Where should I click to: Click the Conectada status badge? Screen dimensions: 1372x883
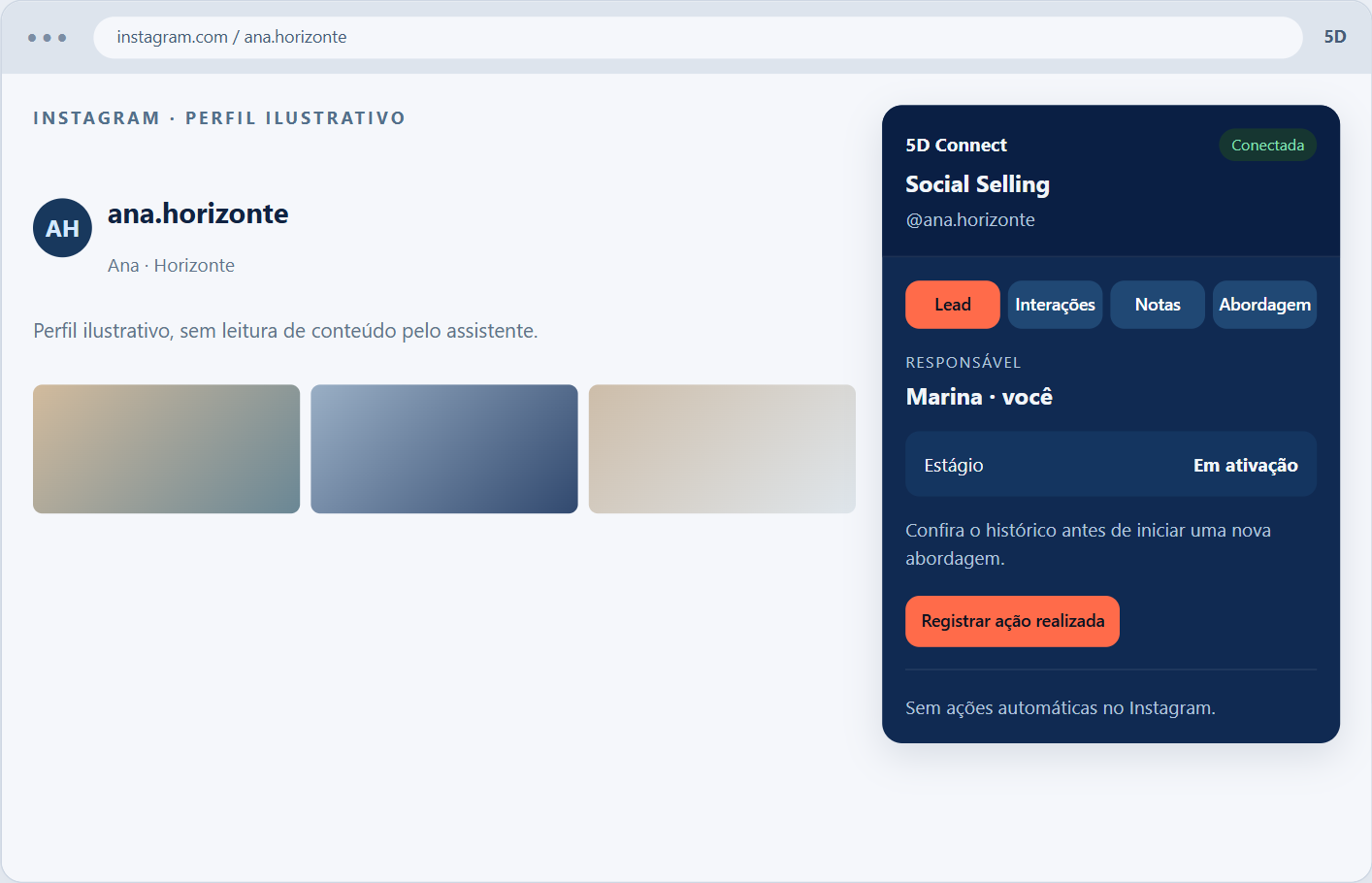point(1267,145)
